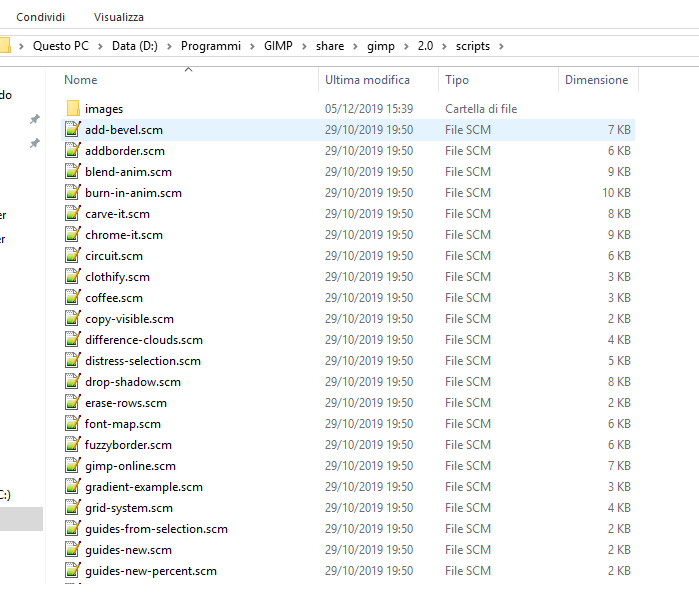Select the addborder.scm file icon
Viewport: 699px width, 607px height.
(73, 150)
